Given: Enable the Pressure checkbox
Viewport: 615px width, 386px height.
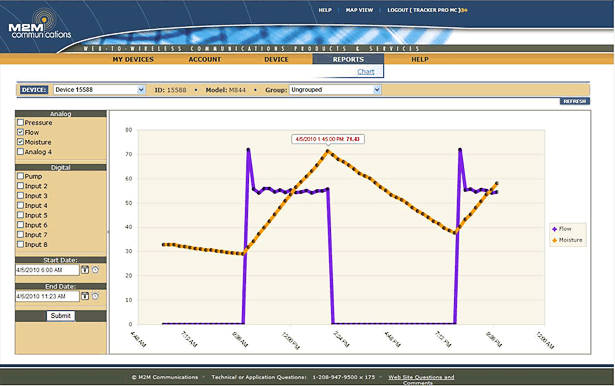Looking at the screenshot, I should point(20,122).
